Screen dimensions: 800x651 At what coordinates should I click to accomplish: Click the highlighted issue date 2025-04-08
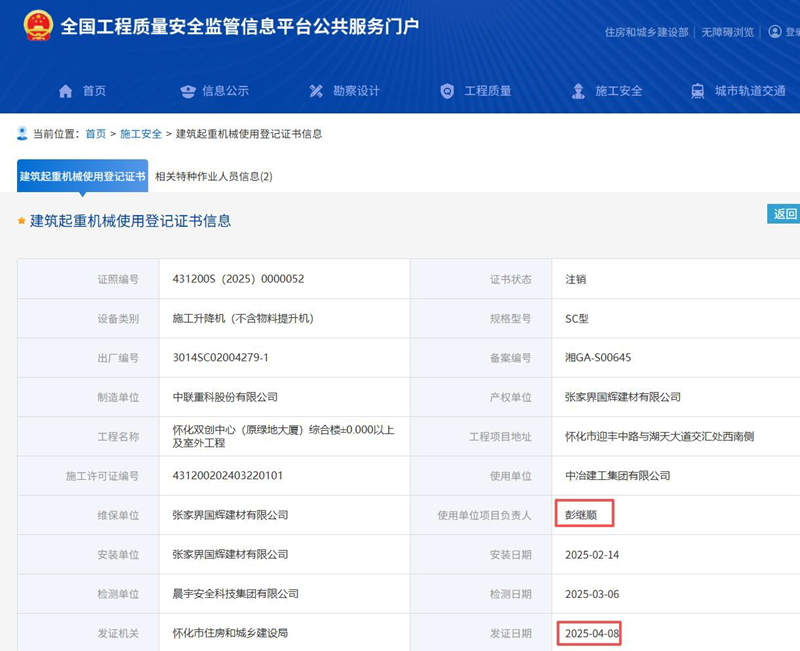(x=592, y=633)
